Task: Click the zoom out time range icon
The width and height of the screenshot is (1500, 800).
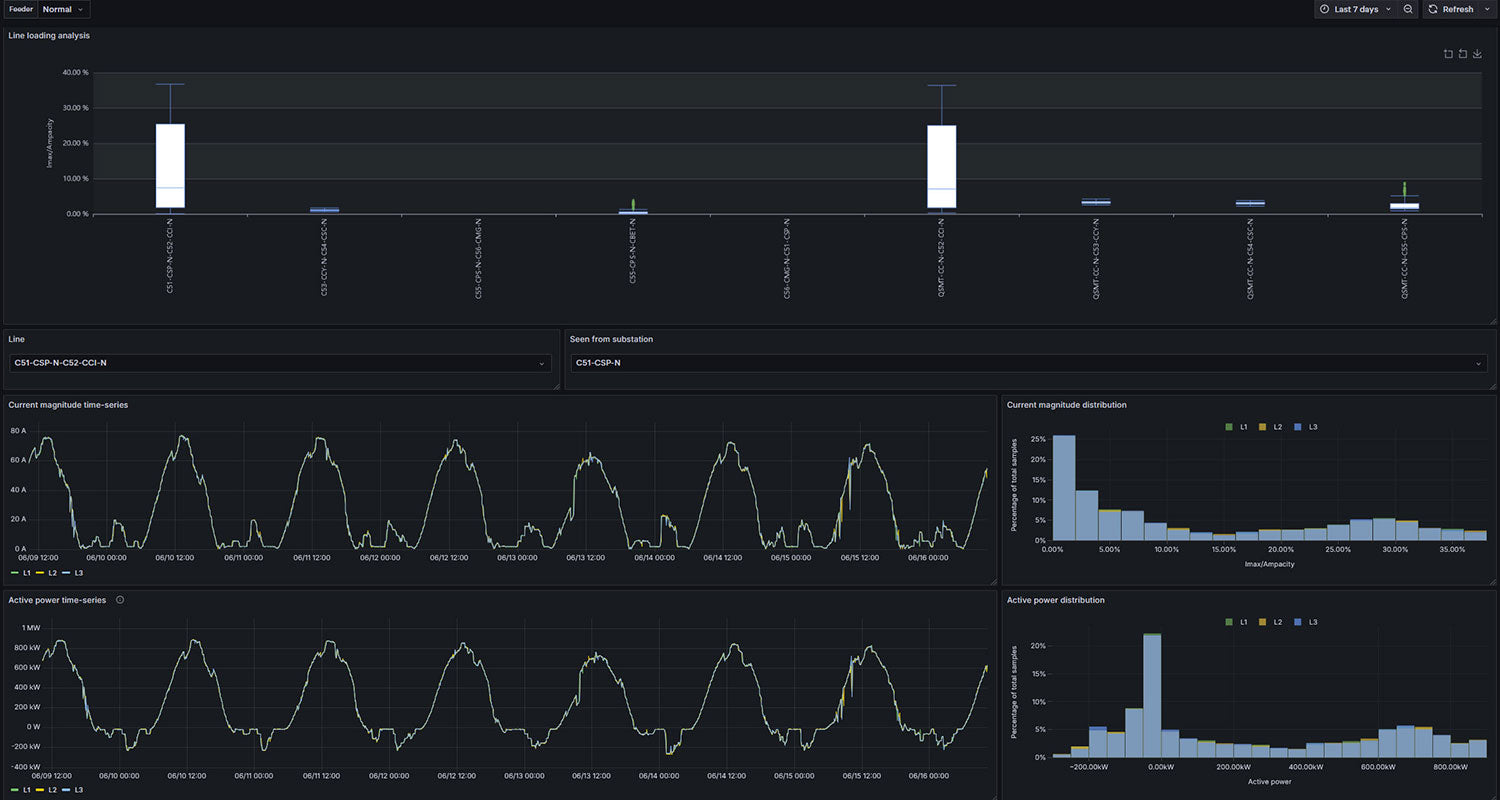Action: [1408, 9]
